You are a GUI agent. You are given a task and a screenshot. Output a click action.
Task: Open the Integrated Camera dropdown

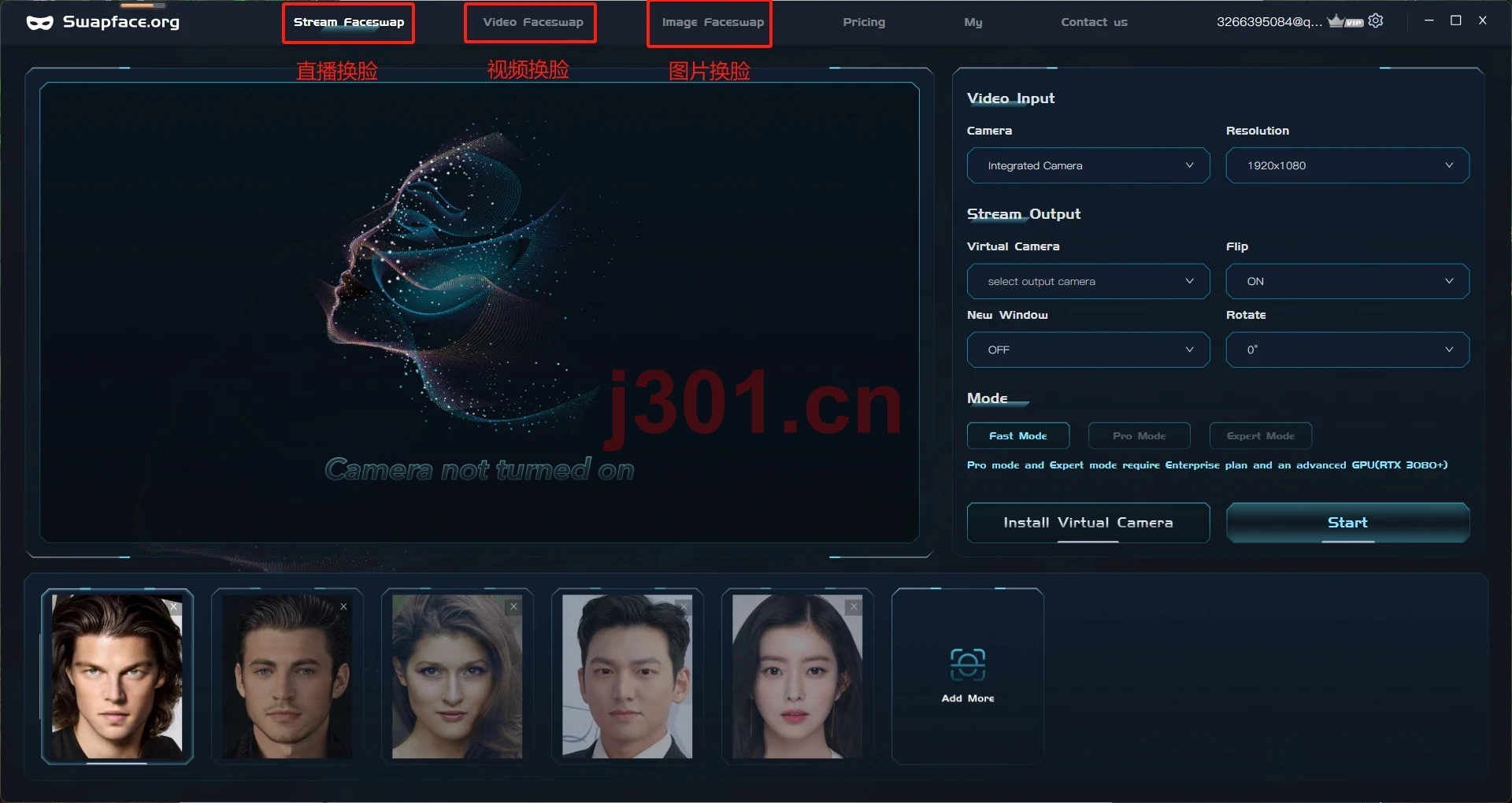1088,165
